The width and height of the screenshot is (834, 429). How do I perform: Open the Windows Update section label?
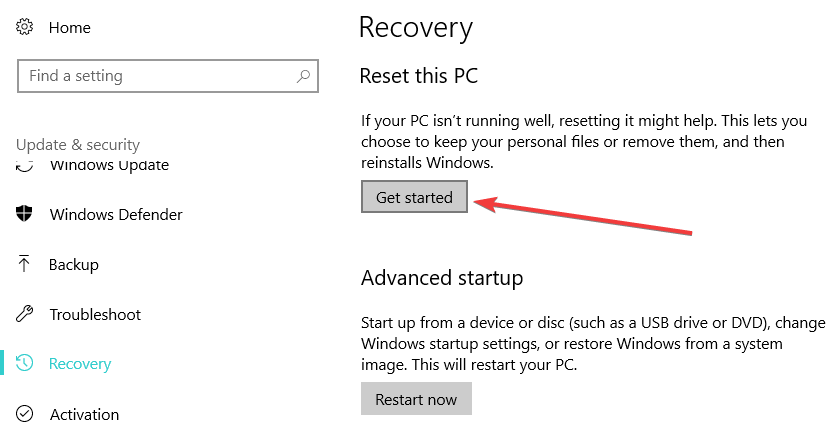[x=109, y=166]
